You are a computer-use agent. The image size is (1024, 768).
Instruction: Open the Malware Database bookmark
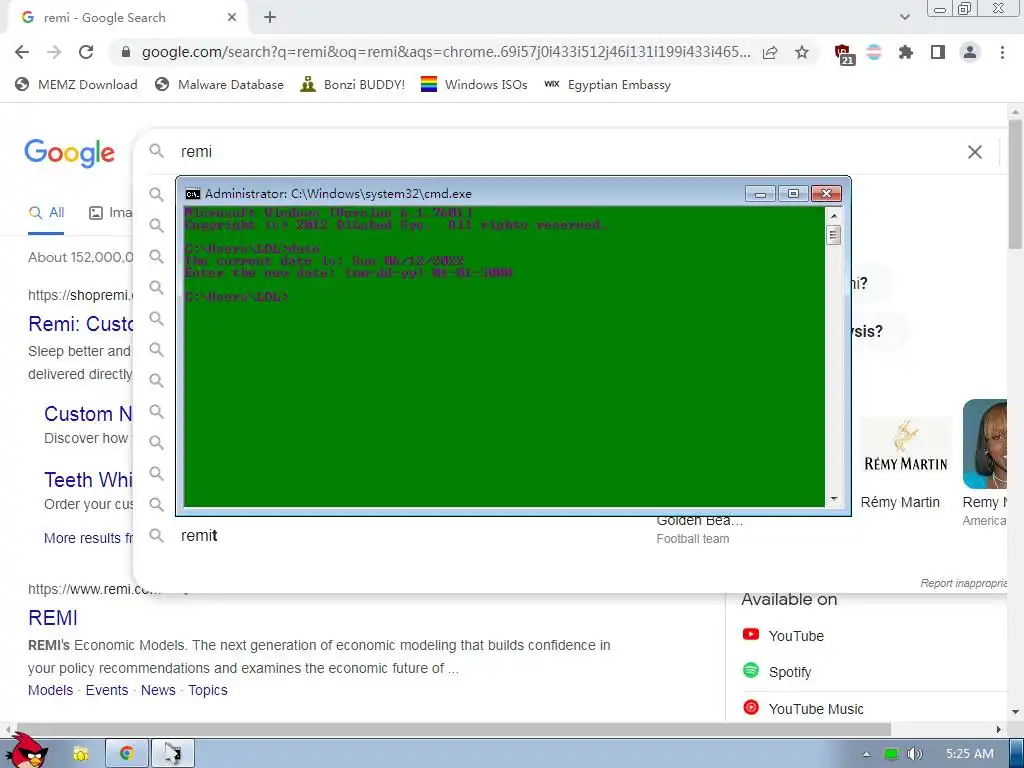pyautogui.click(x=219, y=84)
